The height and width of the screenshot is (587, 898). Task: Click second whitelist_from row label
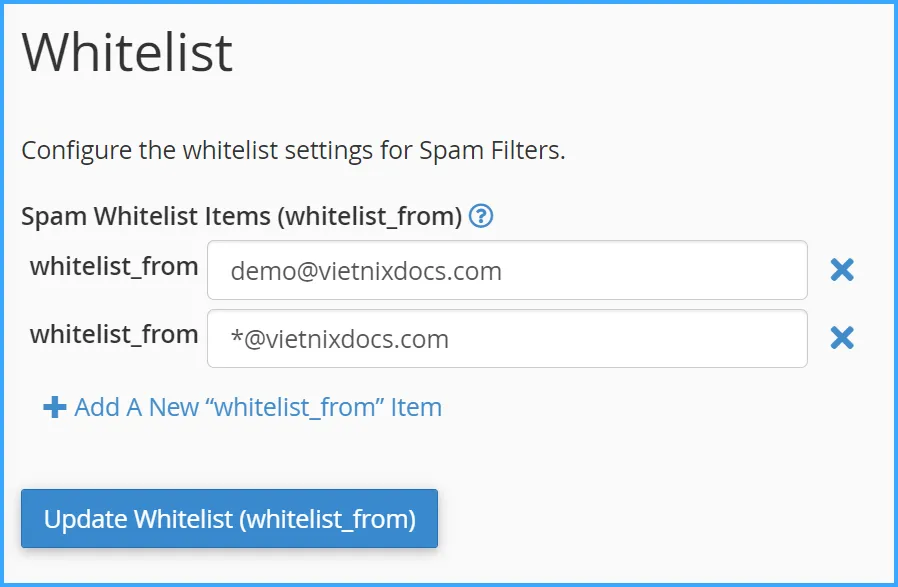pos(114,334)
